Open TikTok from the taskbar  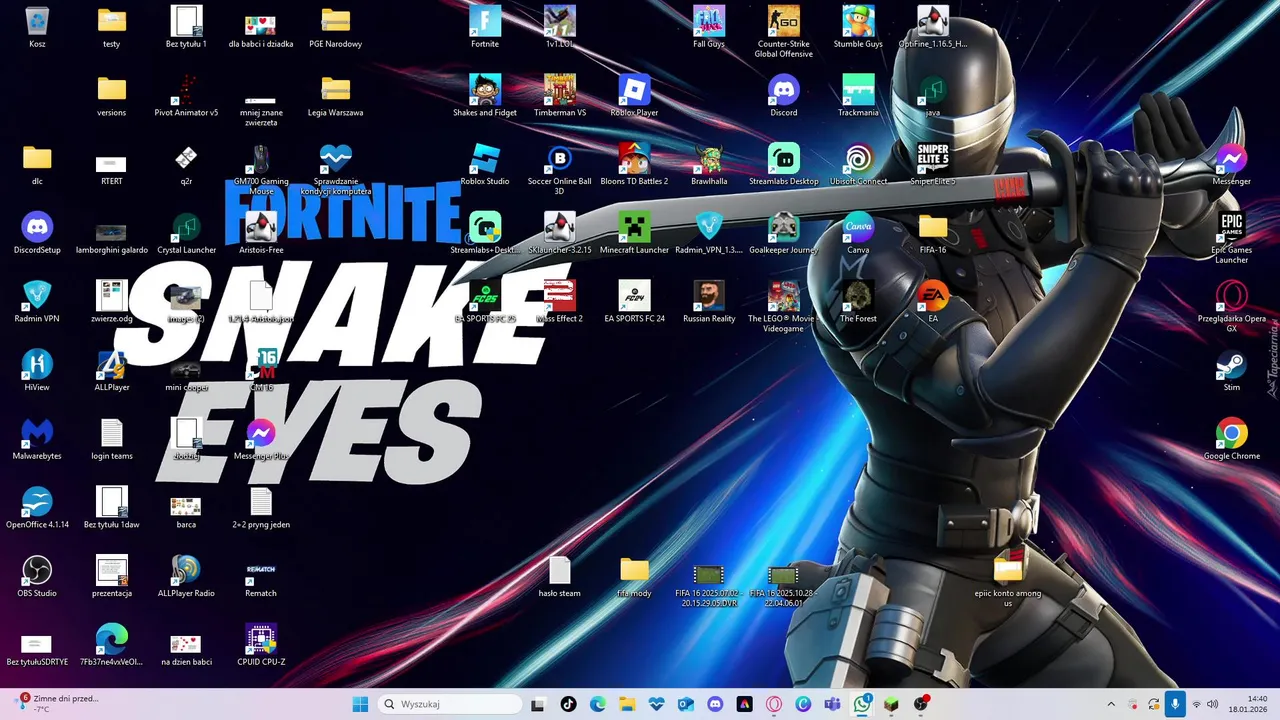tap(569, 704)
